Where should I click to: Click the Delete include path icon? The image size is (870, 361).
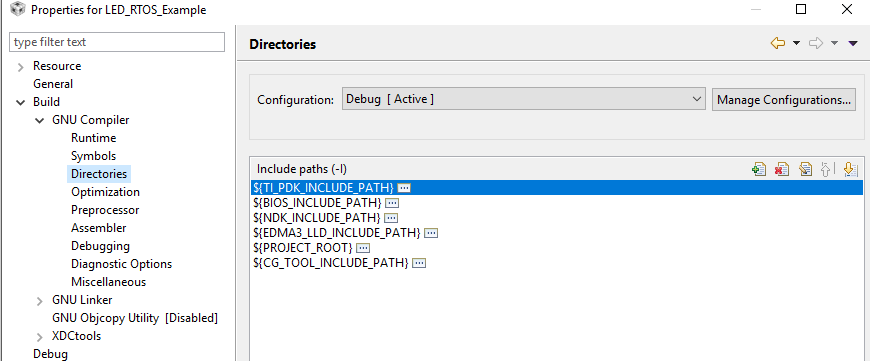tap(782, 169)
